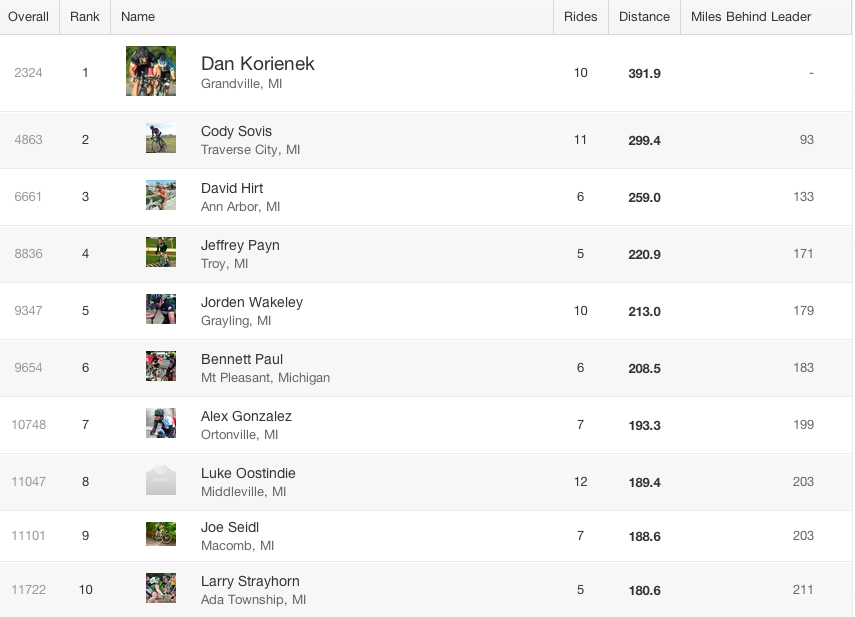Screen dimensions: 855x617
Task: Click Luke Oostindie's placeholder avatar
Action: click(x=161, y=481)
